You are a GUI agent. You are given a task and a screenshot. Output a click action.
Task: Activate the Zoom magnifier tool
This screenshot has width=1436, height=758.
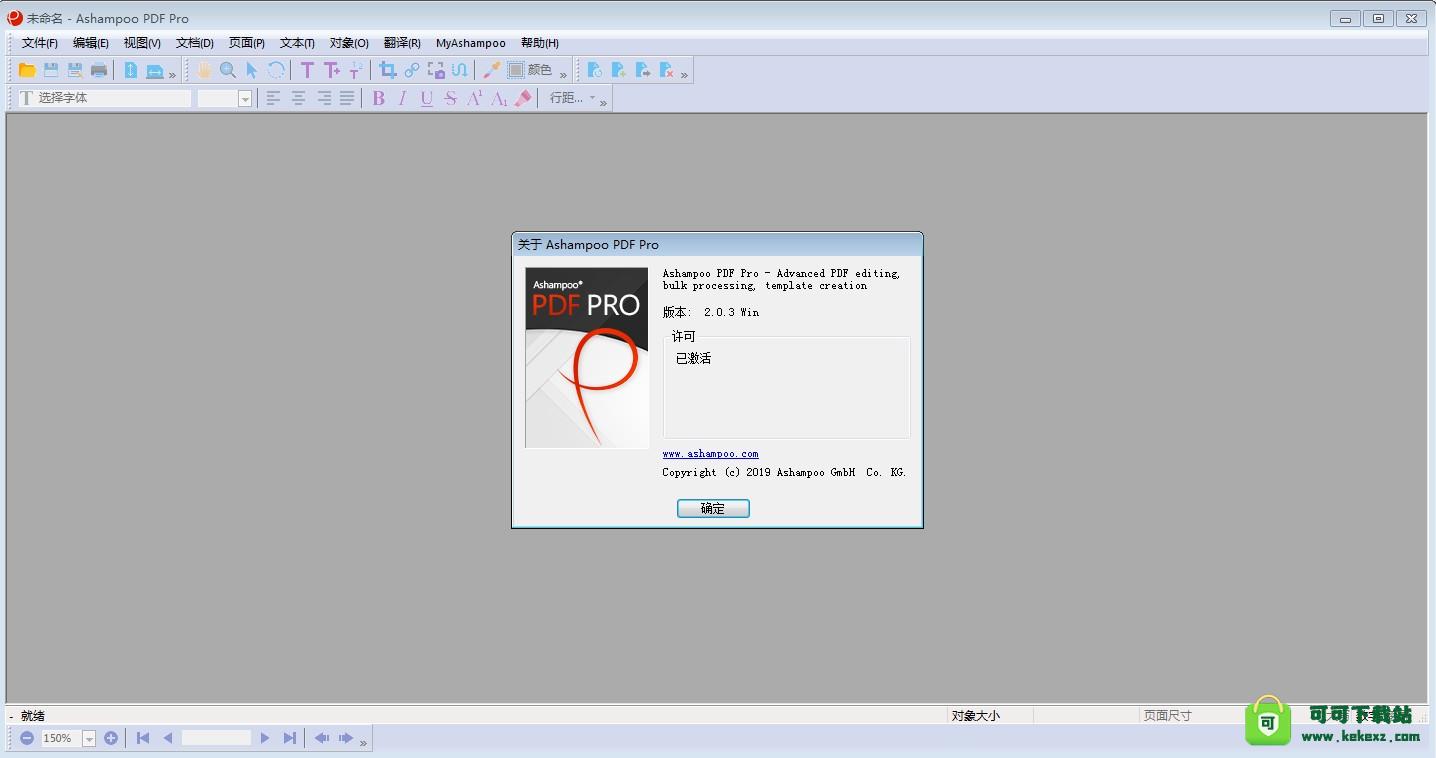[229, 70]
